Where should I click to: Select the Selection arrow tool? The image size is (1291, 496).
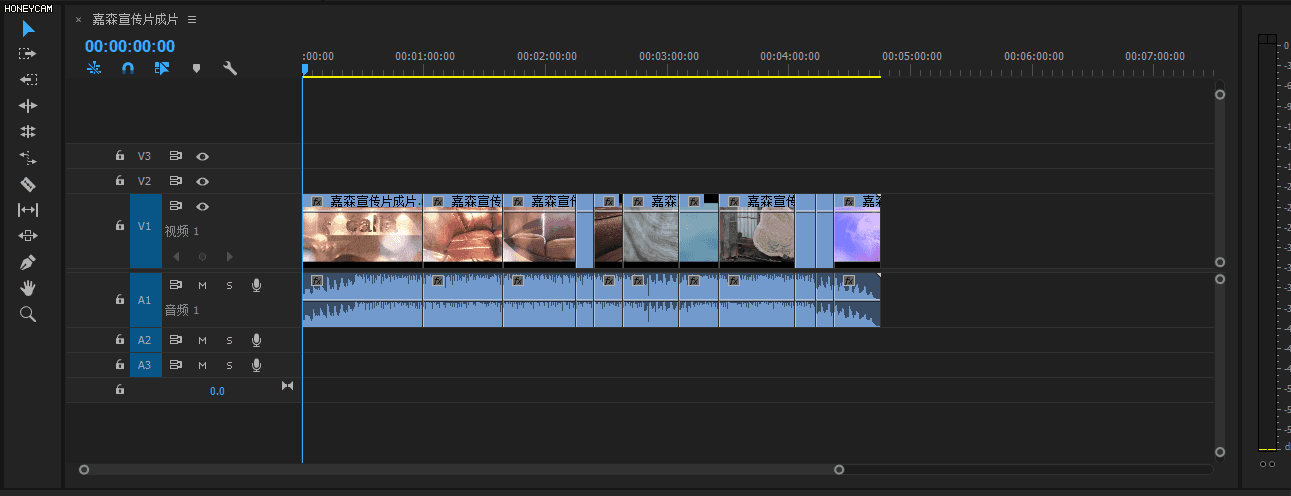coord(28,28)
